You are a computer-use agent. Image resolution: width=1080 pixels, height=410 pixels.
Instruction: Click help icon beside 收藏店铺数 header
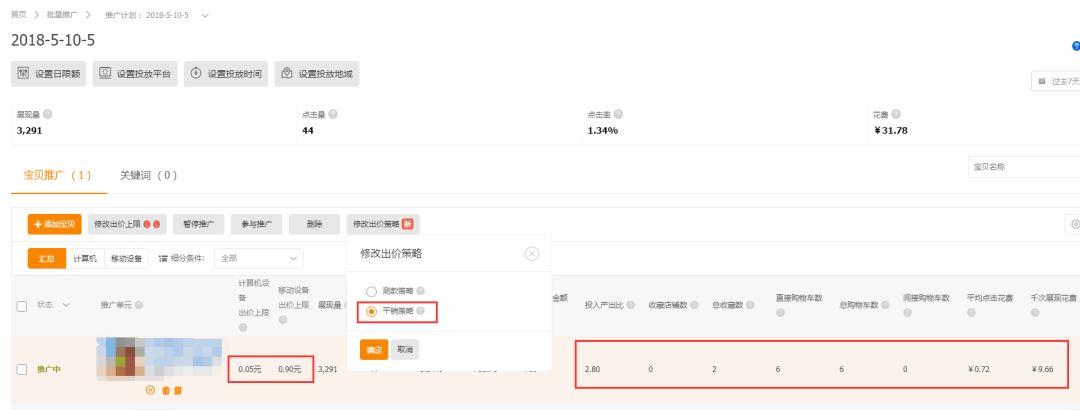point(693,305)
